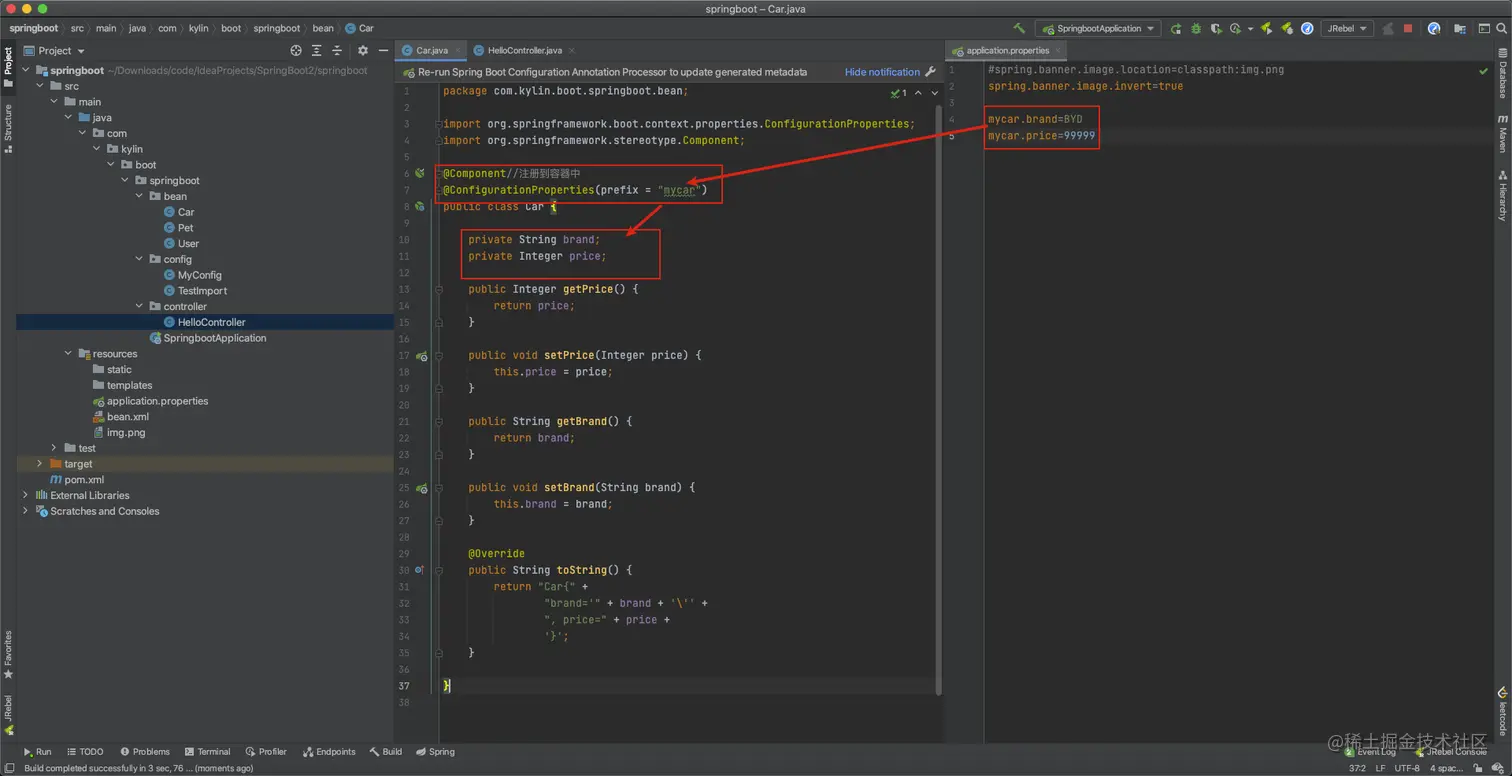Open notification settings wrench icon
The image size is (1512, 776).
931,72
